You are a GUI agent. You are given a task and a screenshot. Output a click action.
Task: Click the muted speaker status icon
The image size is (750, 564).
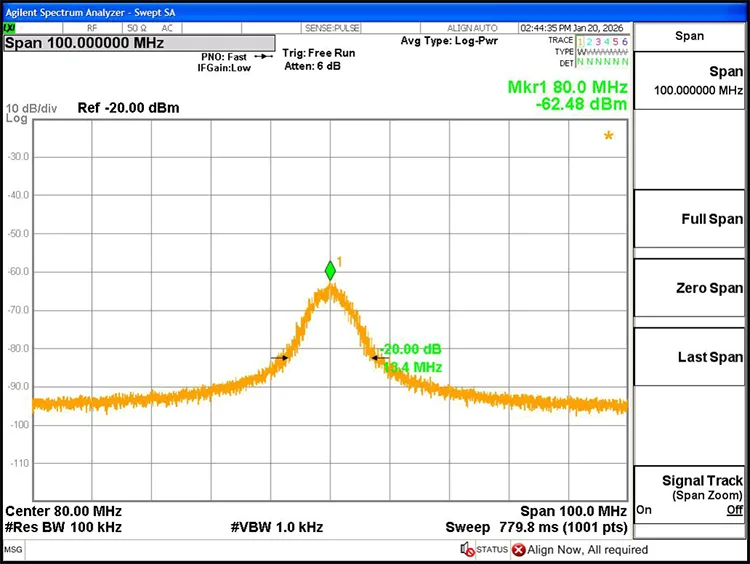[467, 549]
